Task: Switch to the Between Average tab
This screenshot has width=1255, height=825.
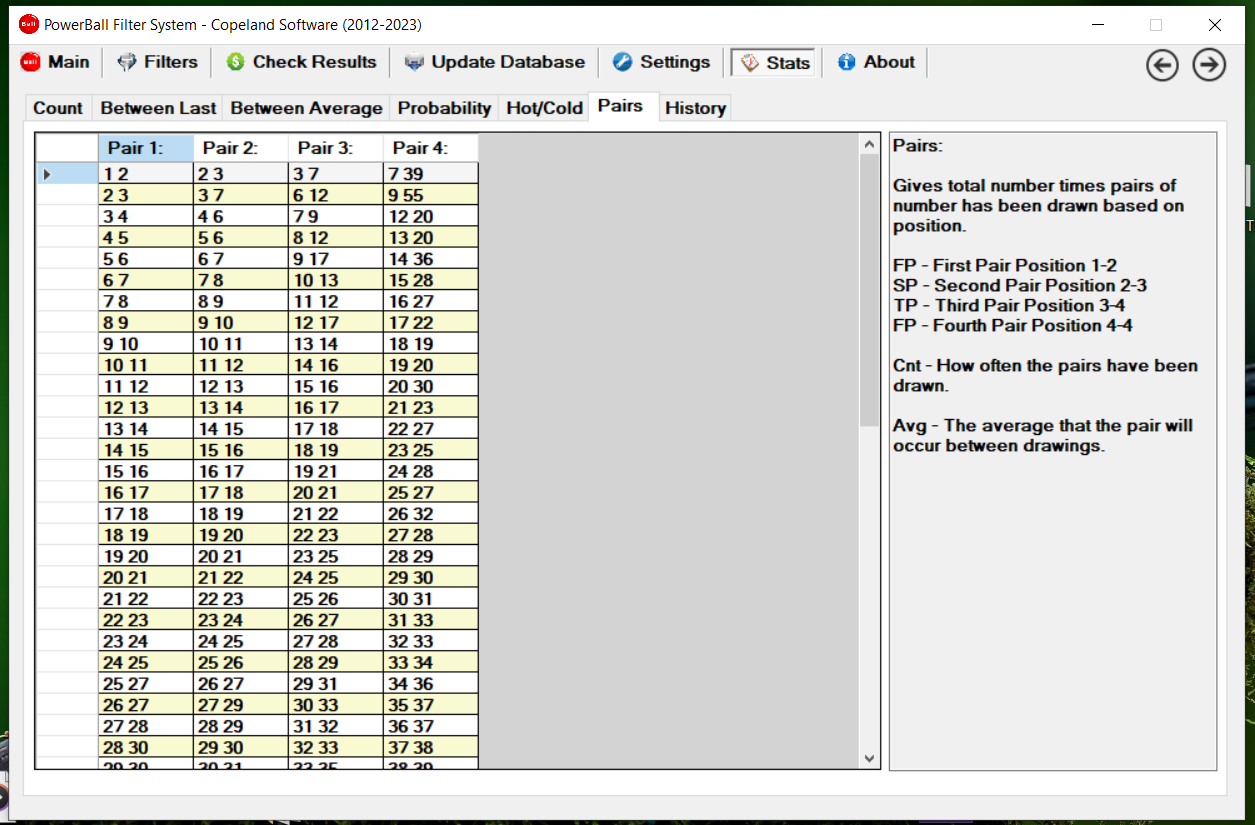Action: (x=306, y=108)
